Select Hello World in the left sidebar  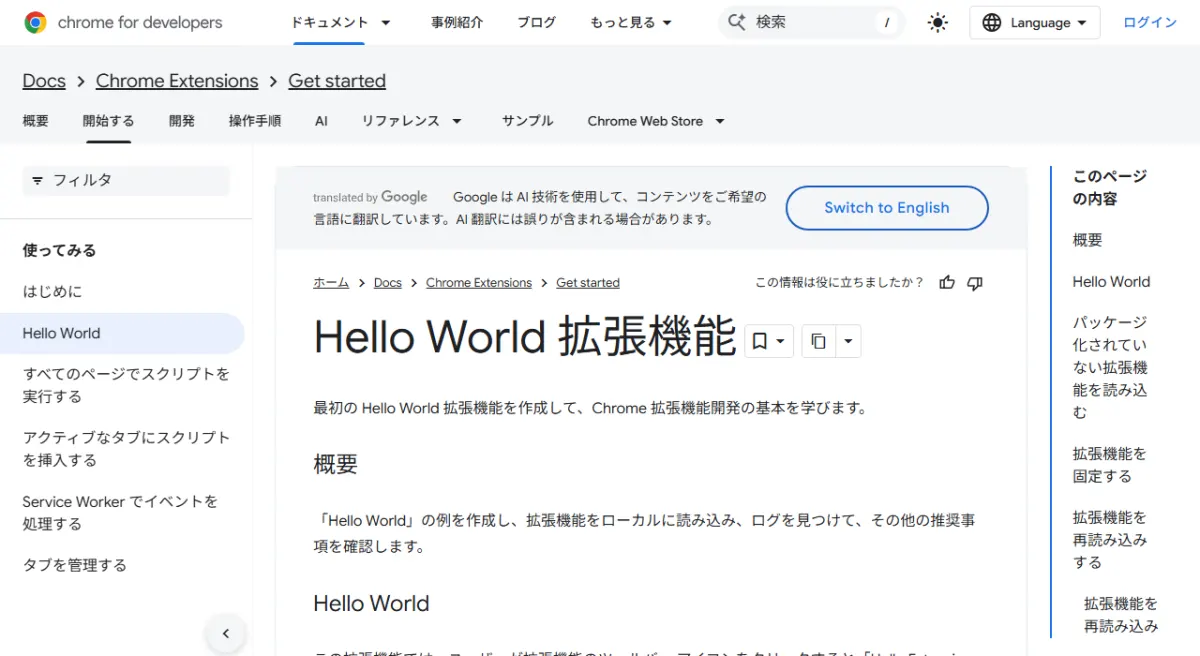122,333
